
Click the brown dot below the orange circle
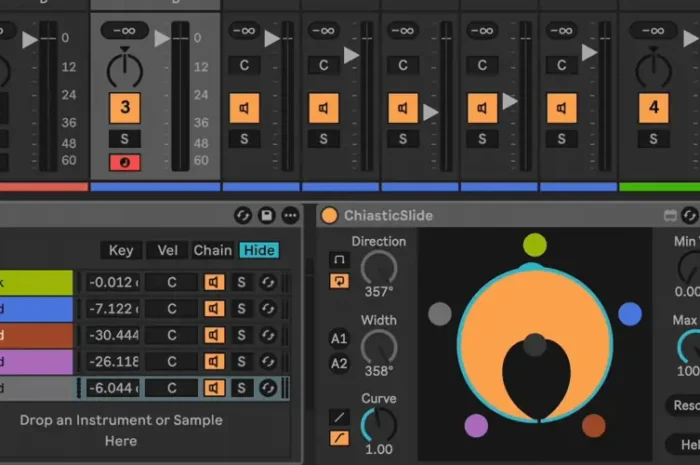coord(594,426)
